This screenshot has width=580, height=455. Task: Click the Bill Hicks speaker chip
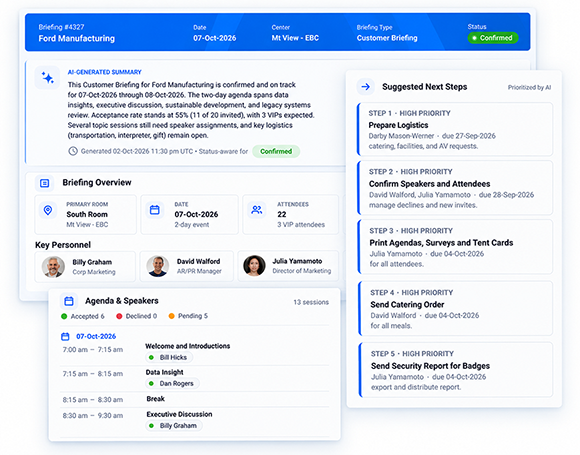pyautogui.click(x=169, y=357)
